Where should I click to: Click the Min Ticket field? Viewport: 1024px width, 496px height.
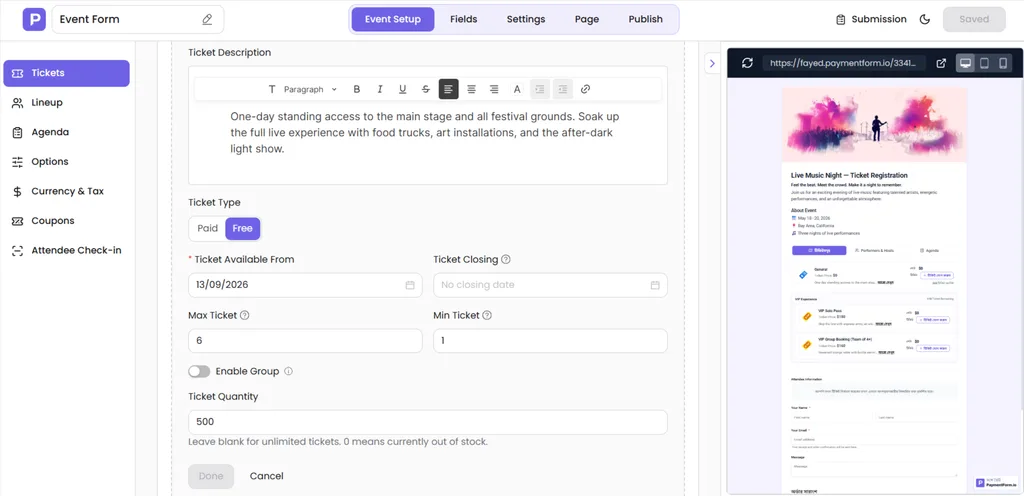551,341
